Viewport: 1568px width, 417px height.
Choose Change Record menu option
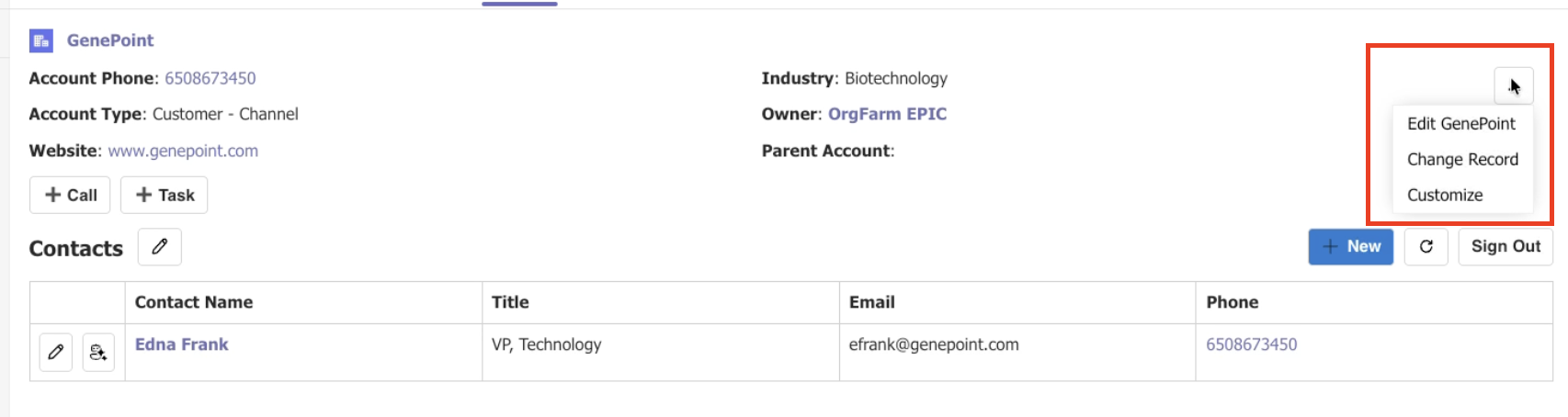[x=1462, y=159]
